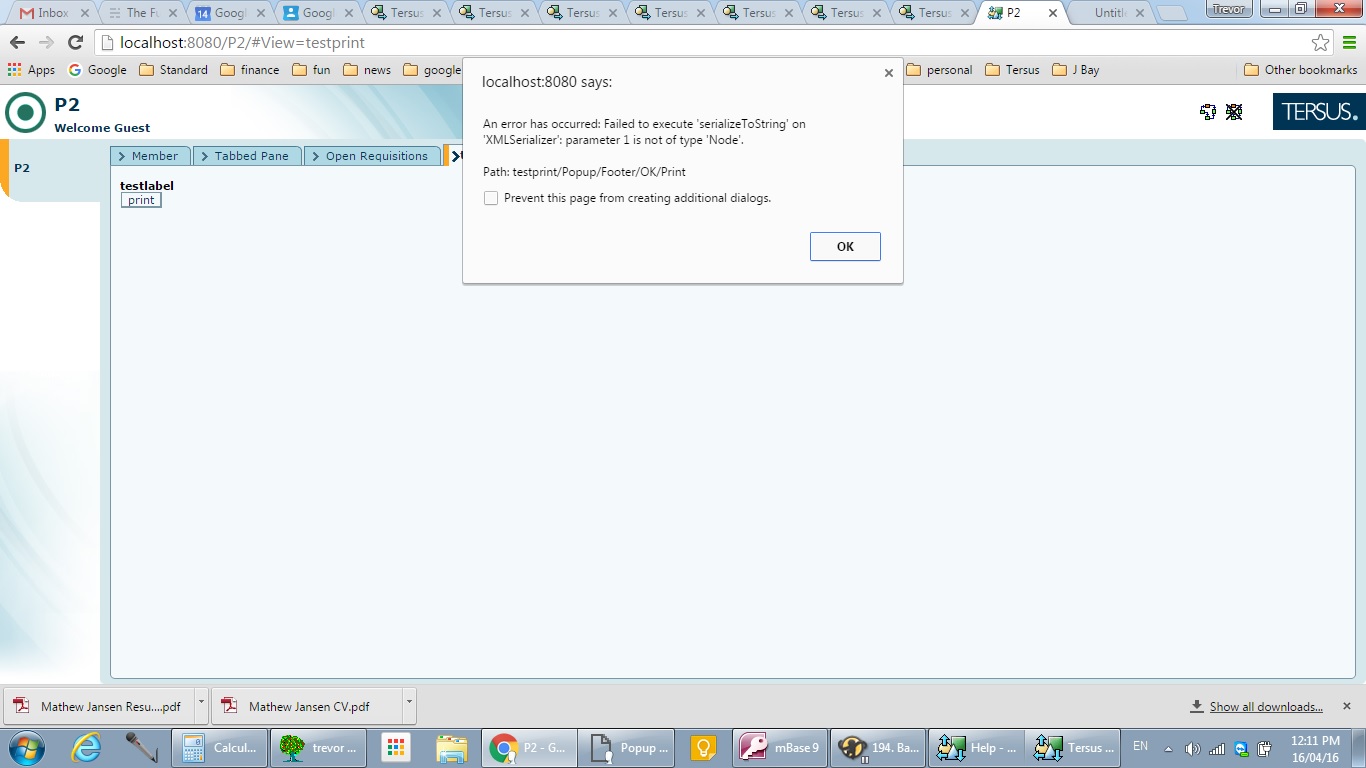Expand the Other bookmarks folder

pos(1300,70)
